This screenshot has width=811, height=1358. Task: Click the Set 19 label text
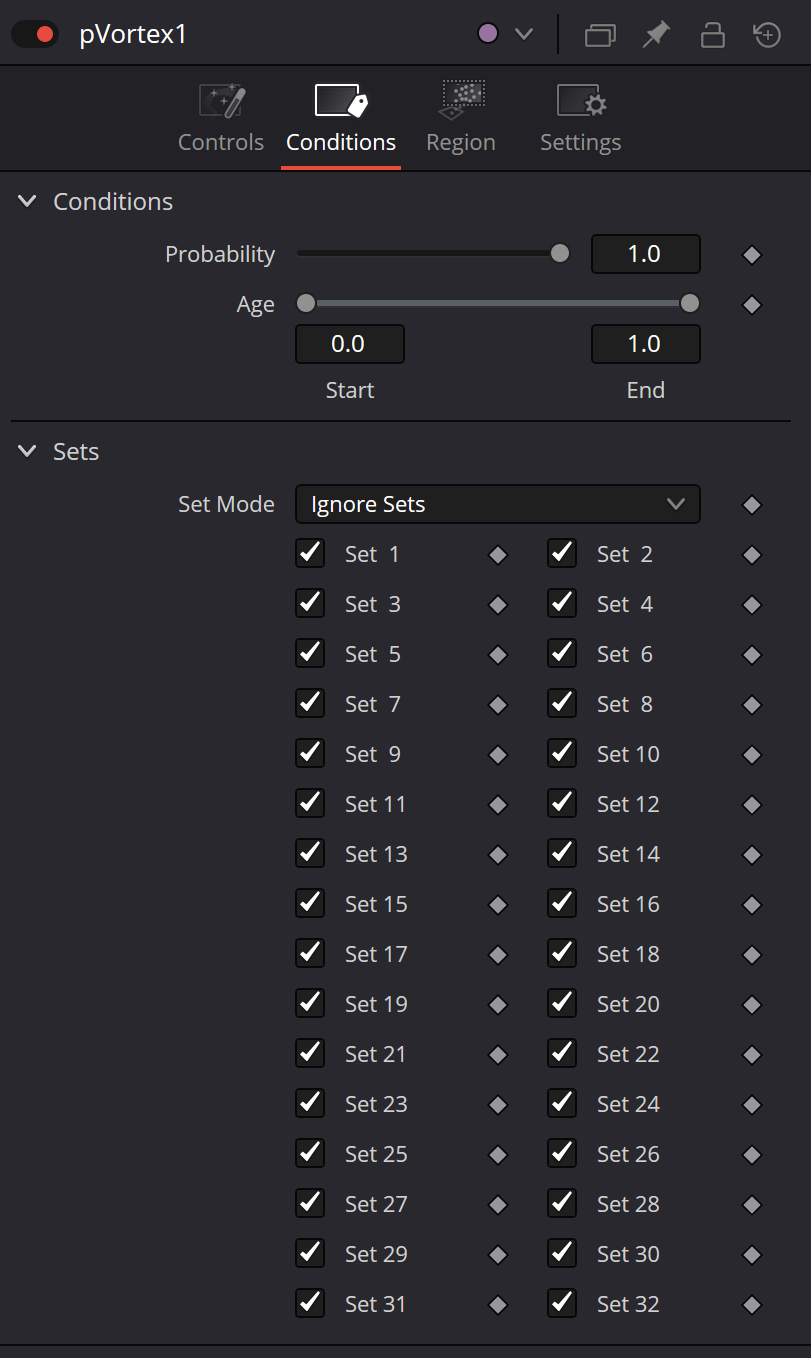376,1004
